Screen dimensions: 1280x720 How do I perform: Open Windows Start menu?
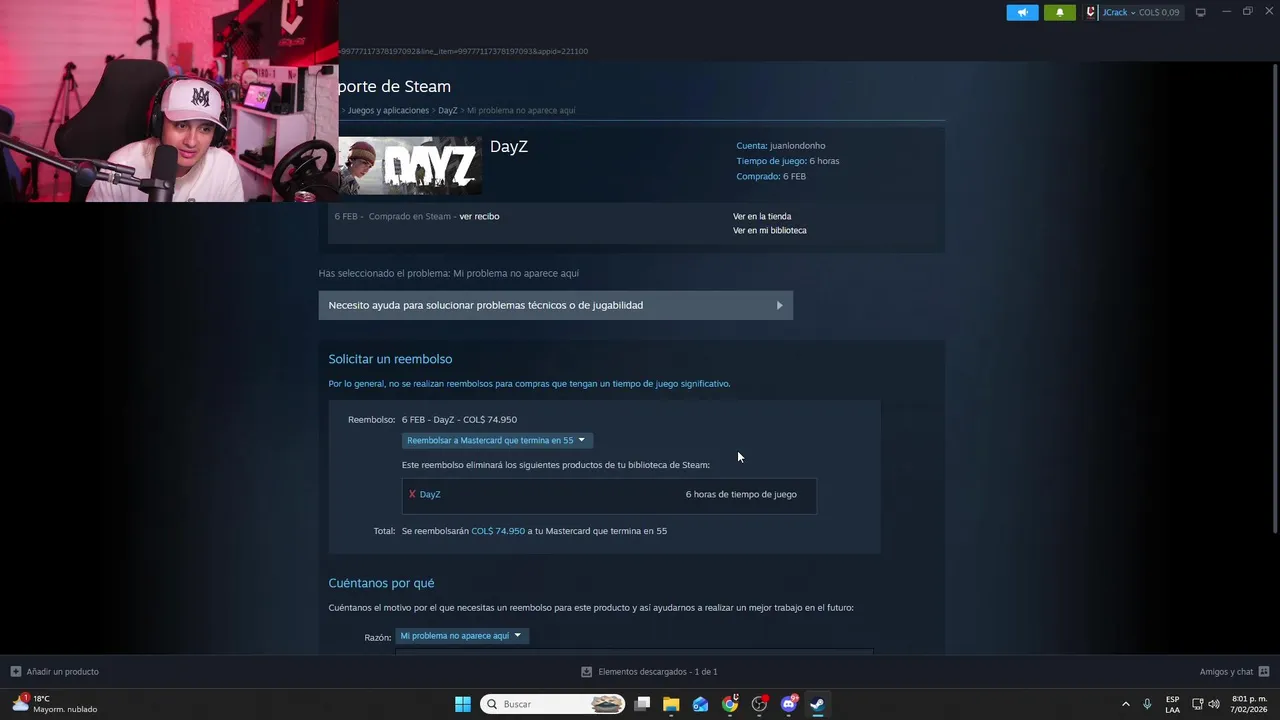tap(463, 704)
